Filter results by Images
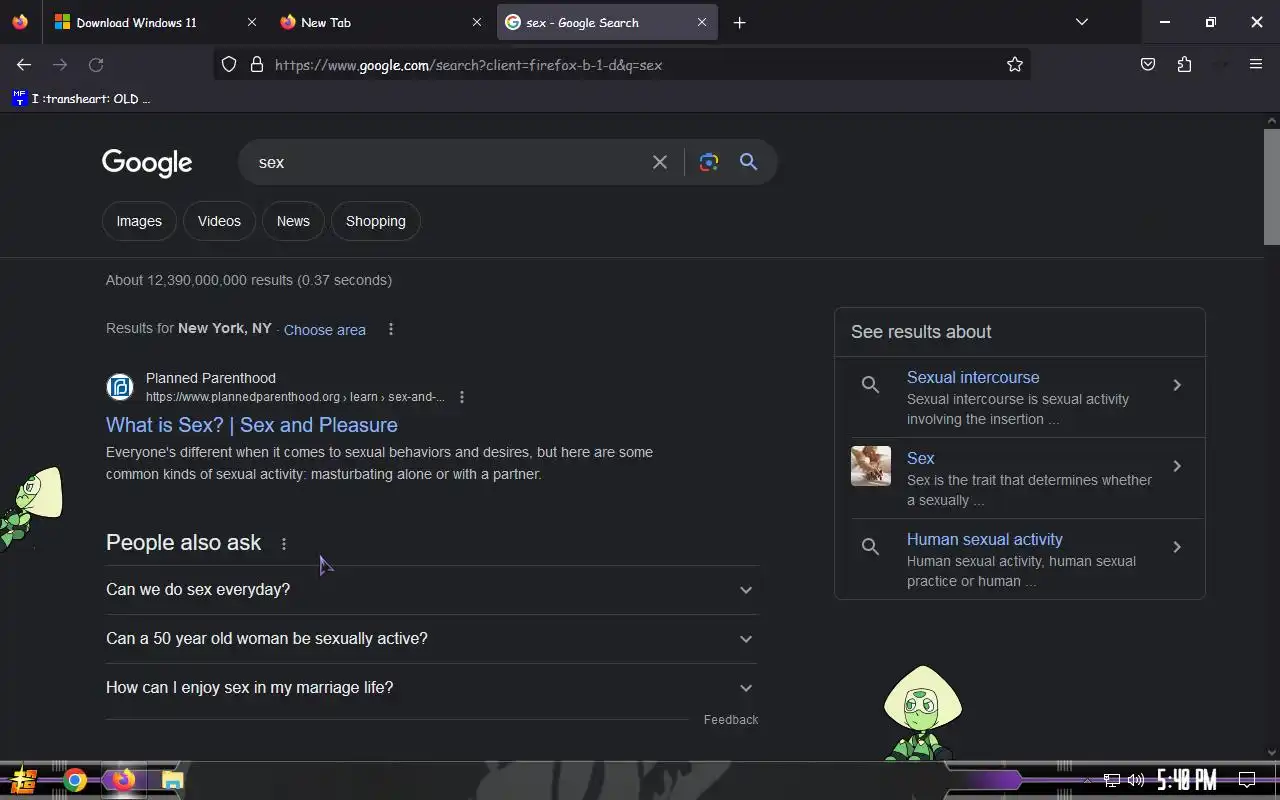Image resolution: width=1280 pixels, height=800 pixels. pos(139,221)
